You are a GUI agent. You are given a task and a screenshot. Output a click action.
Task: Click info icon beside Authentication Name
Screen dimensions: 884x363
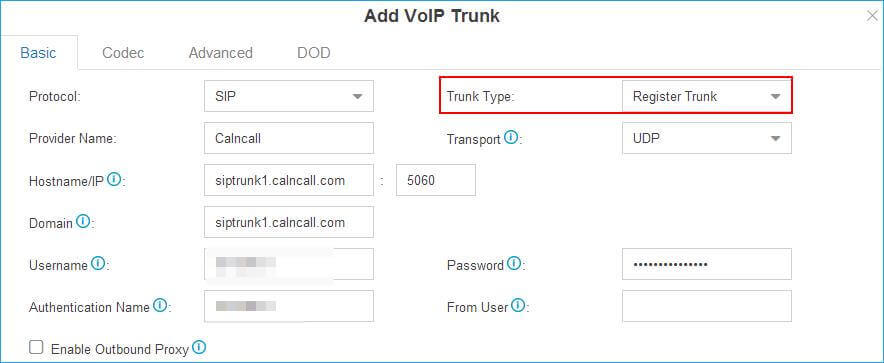(160, 306)
